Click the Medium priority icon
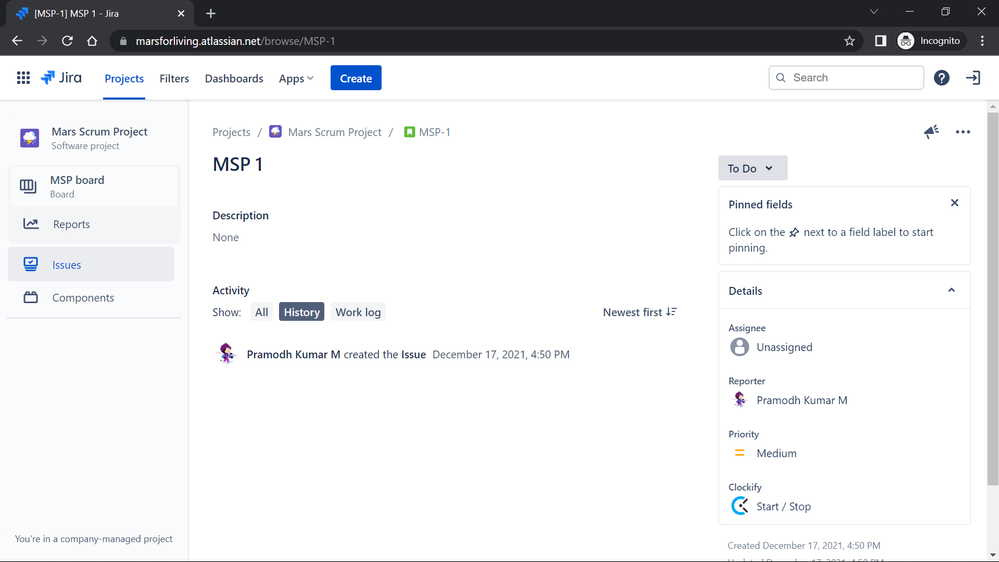999x562 pixels. click(739, 453)
